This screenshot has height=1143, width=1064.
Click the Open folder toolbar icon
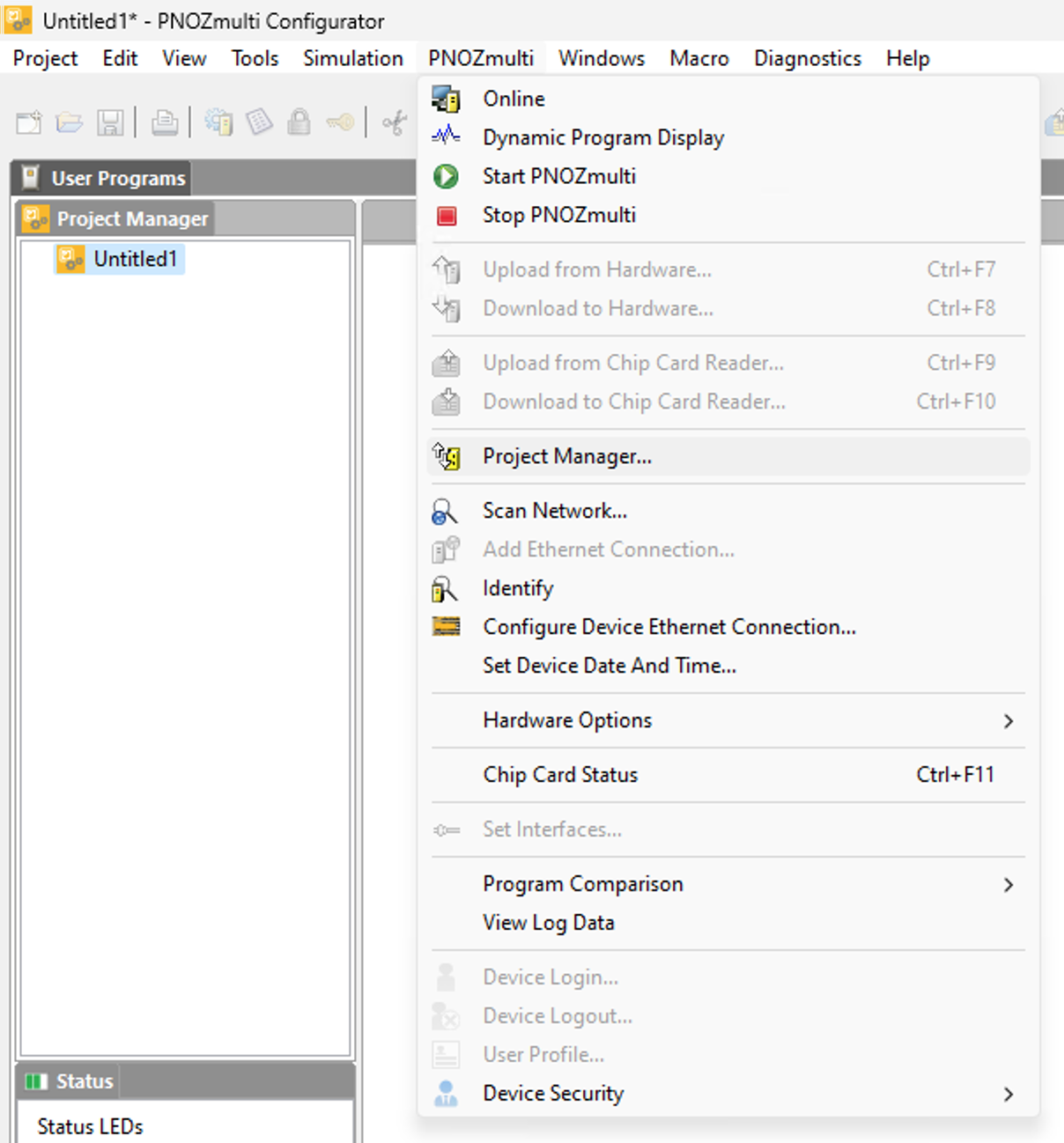pyautogui.click(x=70, y=122)
